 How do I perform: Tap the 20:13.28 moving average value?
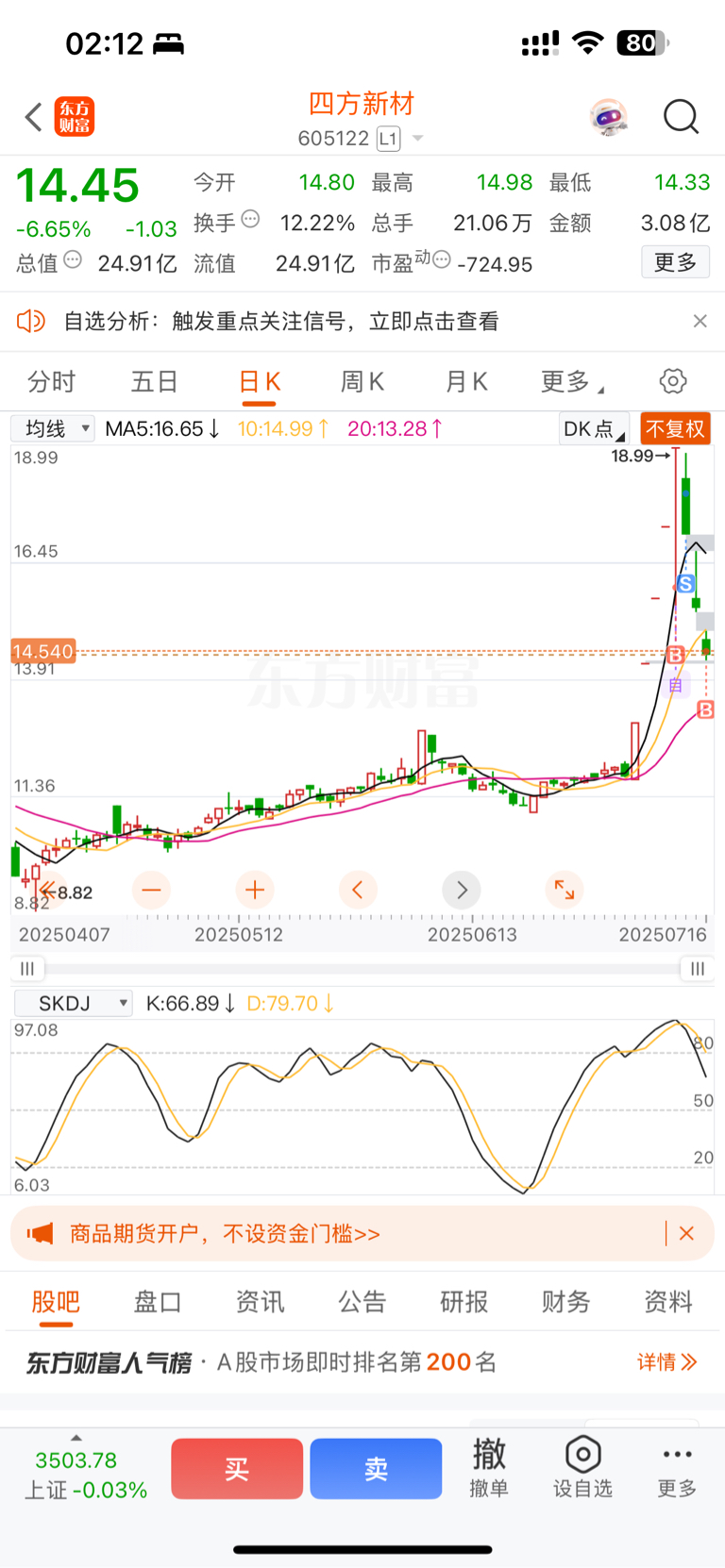[396, 428]
